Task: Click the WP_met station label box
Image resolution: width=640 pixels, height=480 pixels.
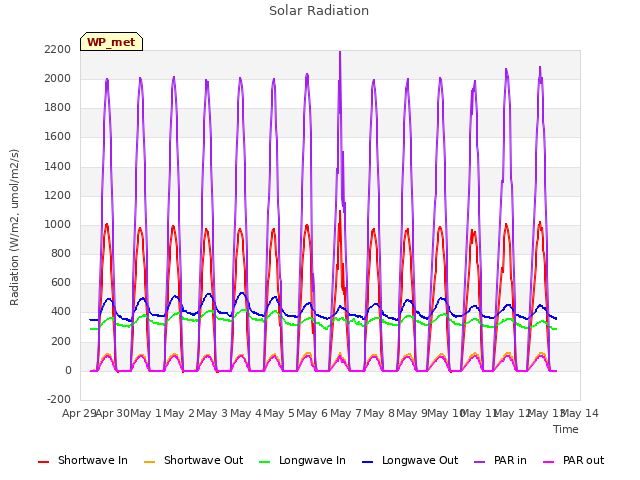Action: tap(111, 42)
